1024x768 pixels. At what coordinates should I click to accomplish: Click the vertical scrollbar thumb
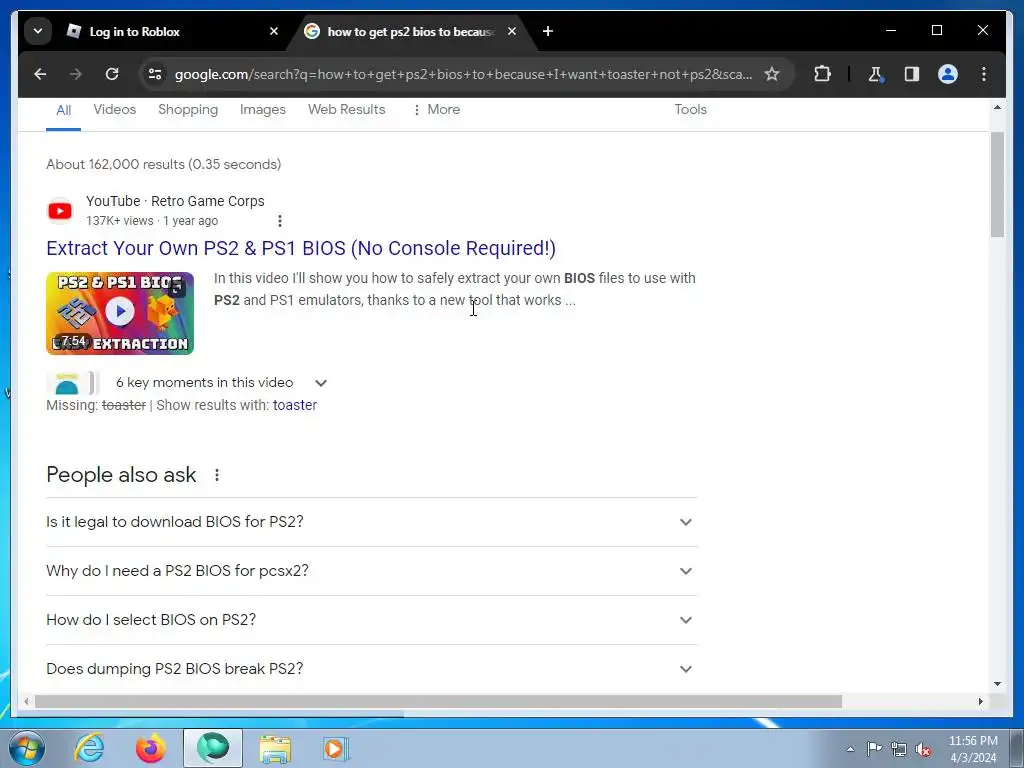click(x=997, y=185)
